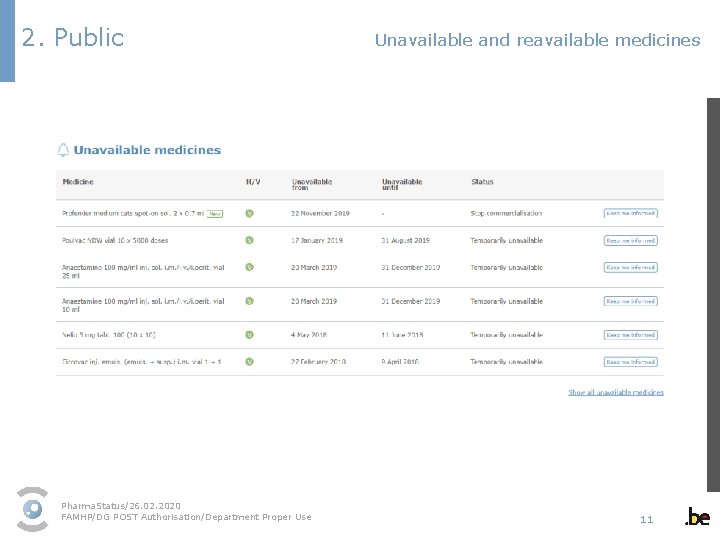Click the FAMHP/DG POST Authorisation footer line
The width and height of the screenshot is (720, 540).
[x=186, y=517]
